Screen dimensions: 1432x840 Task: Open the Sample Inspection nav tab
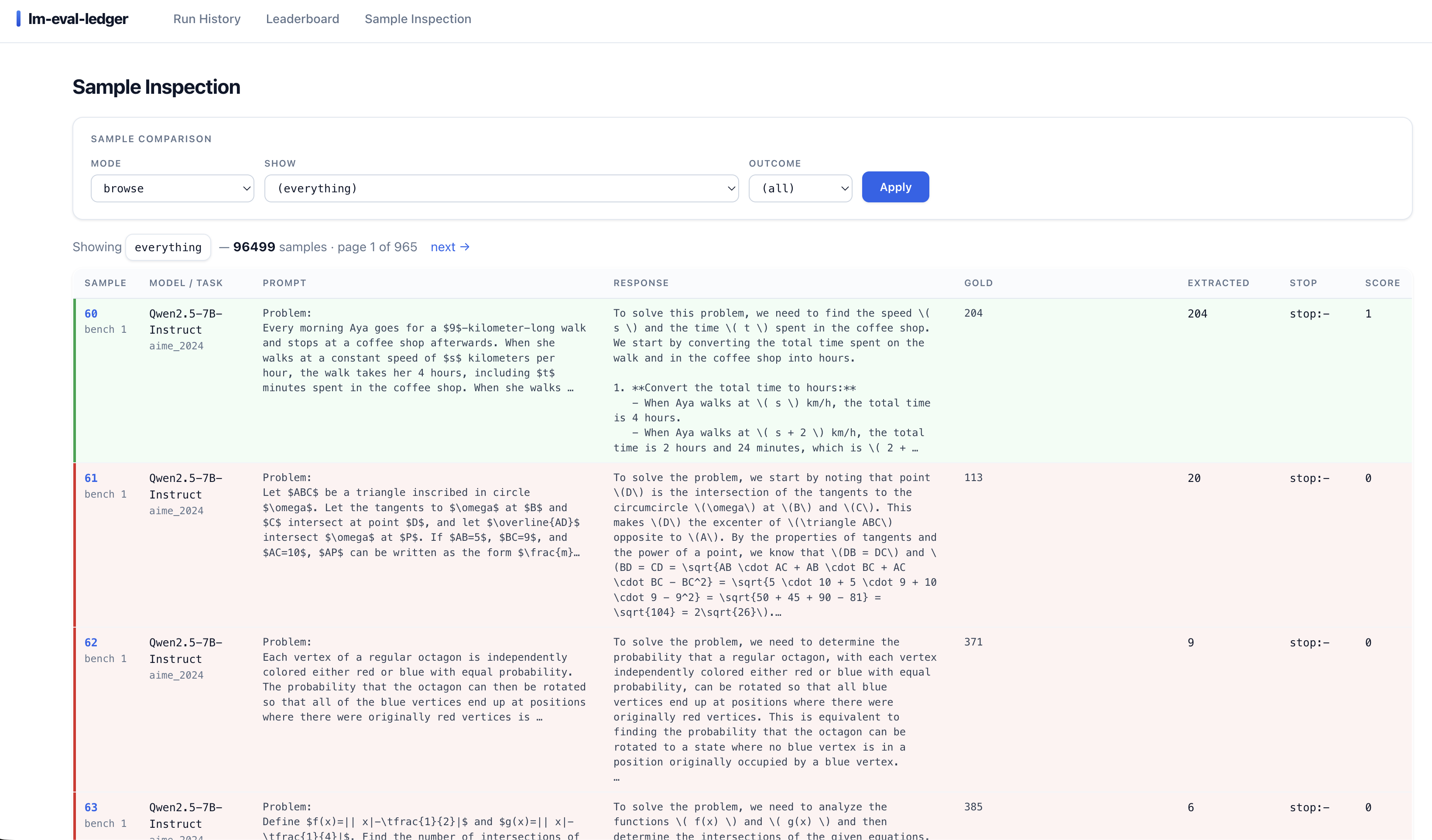tap(418, 19)
